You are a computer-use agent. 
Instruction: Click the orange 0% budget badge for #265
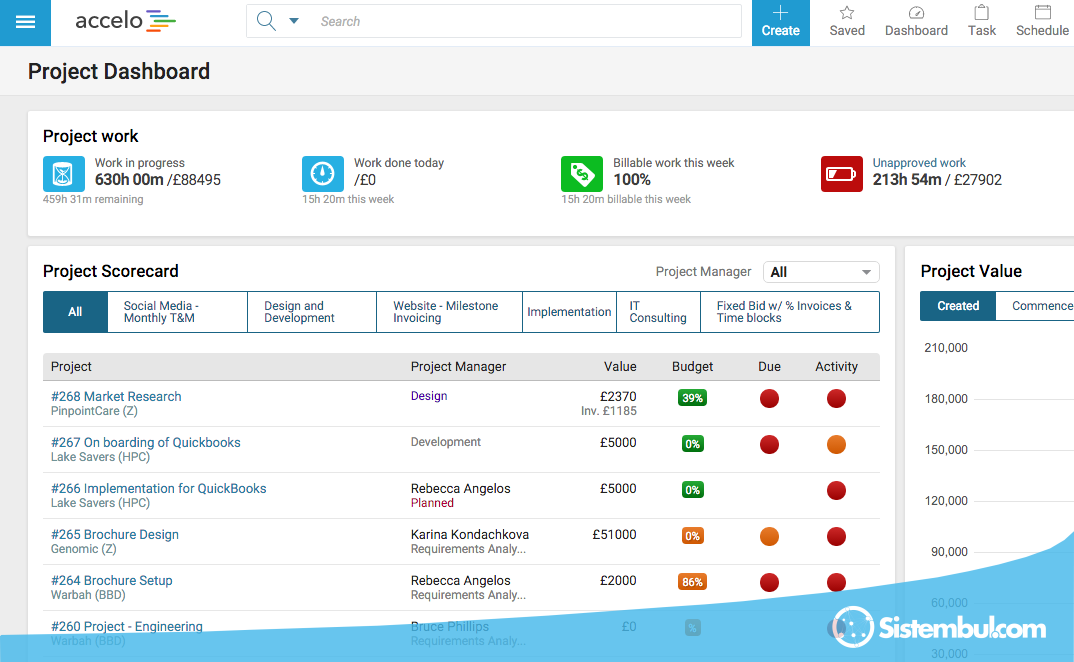pos(692,536)
